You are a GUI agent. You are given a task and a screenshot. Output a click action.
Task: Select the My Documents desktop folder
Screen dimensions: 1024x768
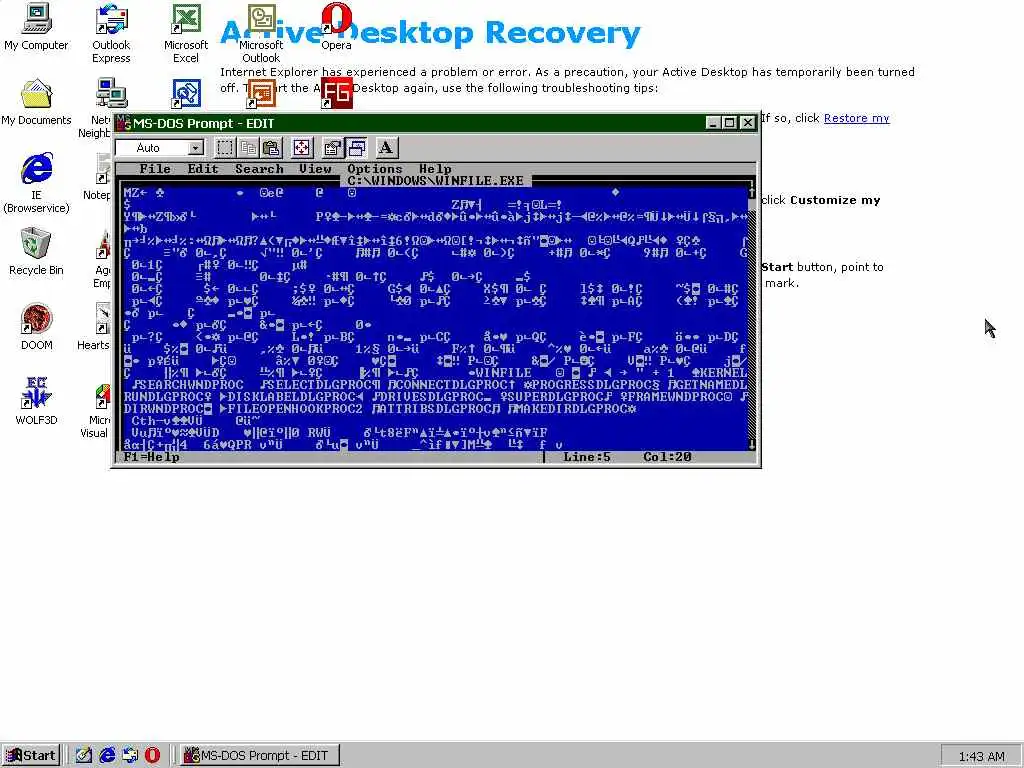pos(36,103)
